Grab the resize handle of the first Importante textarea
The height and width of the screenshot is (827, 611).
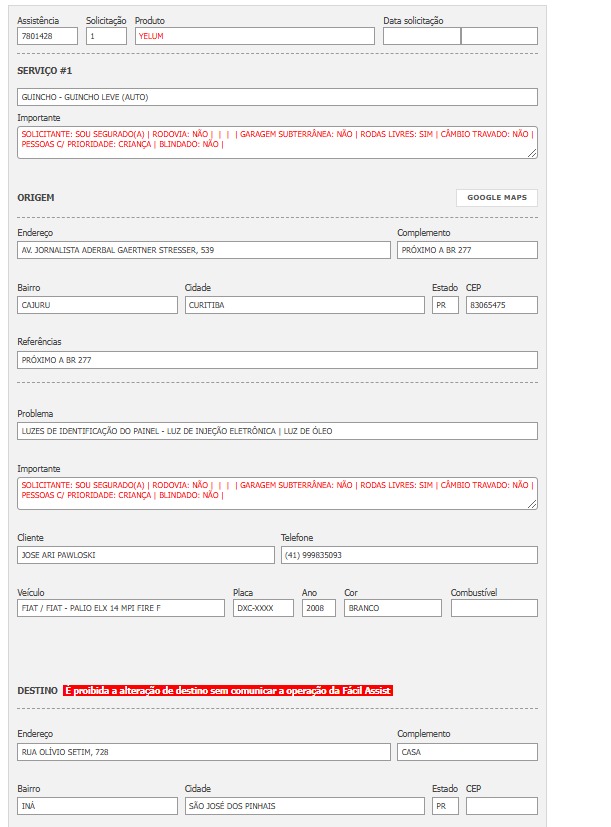click(x=532, y=153)
